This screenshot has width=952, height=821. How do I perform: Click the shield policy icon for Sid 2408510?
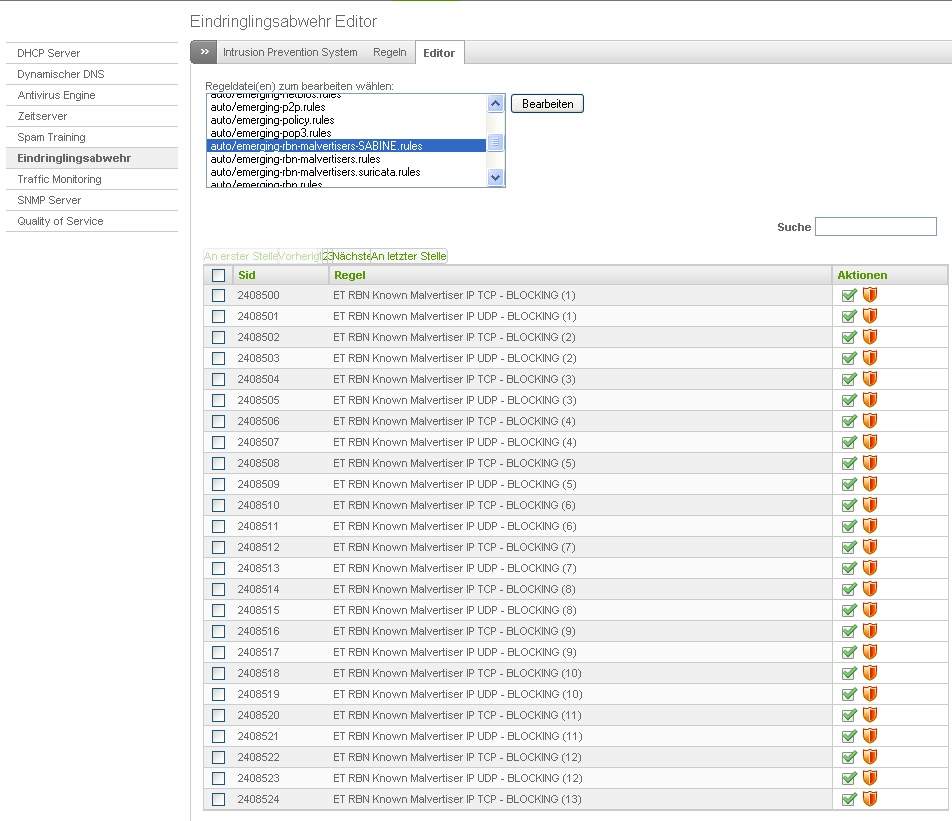(870, 505)
